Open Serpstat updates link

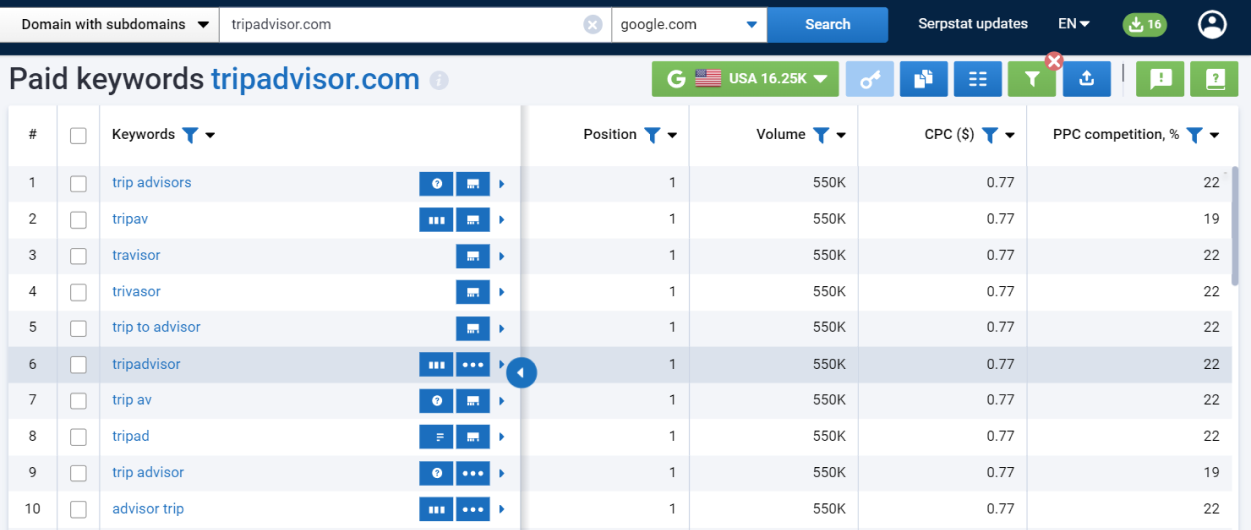(973, 24)
